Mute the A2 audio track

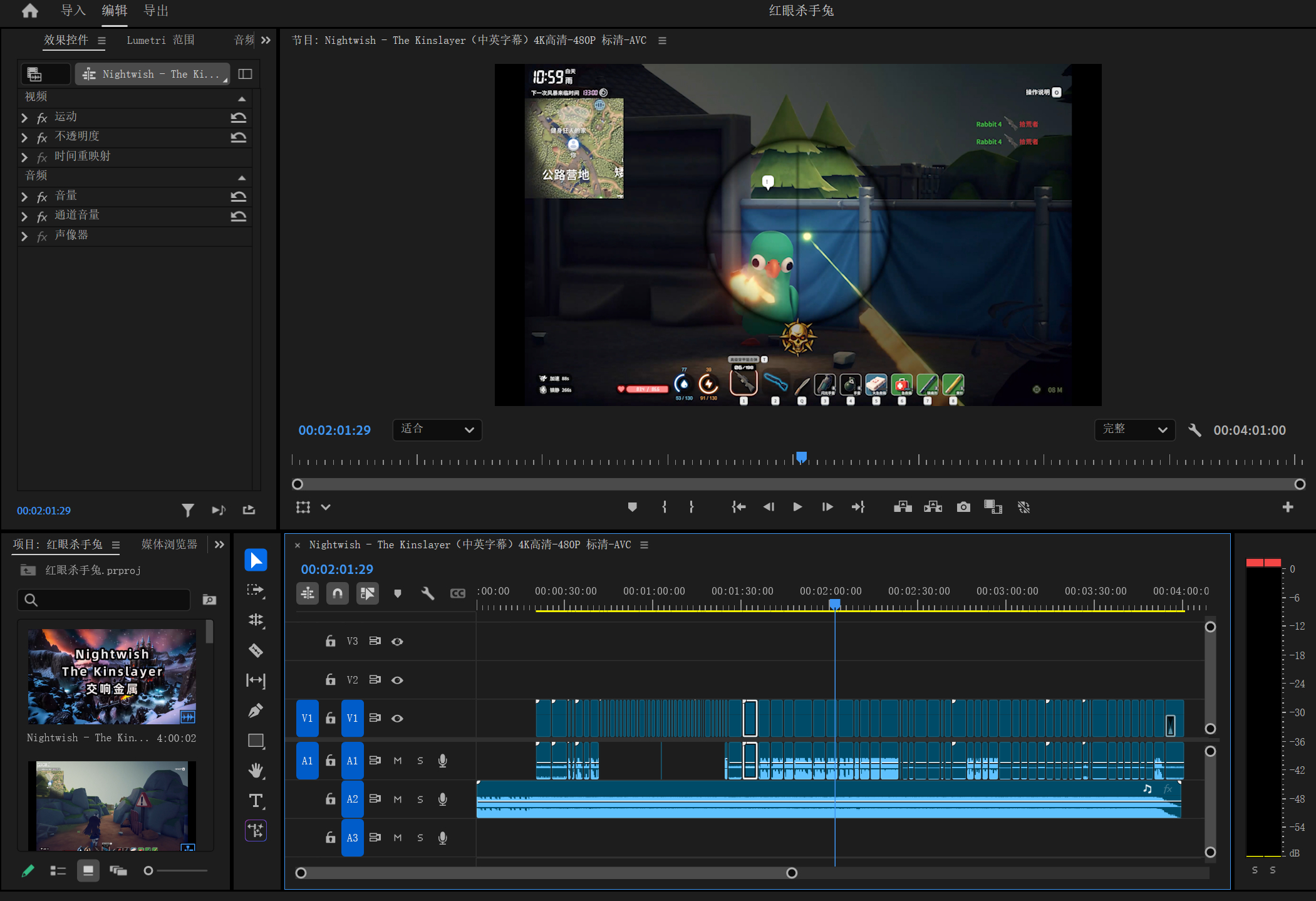397,799
